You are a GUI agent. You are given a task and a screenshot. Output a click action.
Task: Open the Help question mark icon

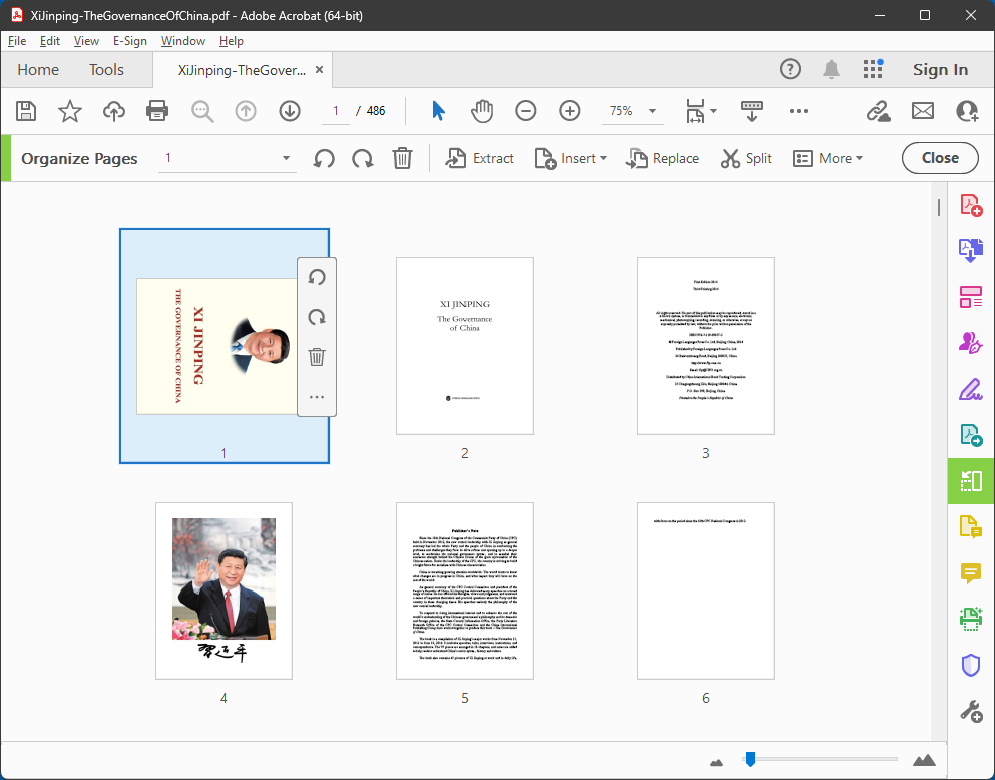pos(790,69)
